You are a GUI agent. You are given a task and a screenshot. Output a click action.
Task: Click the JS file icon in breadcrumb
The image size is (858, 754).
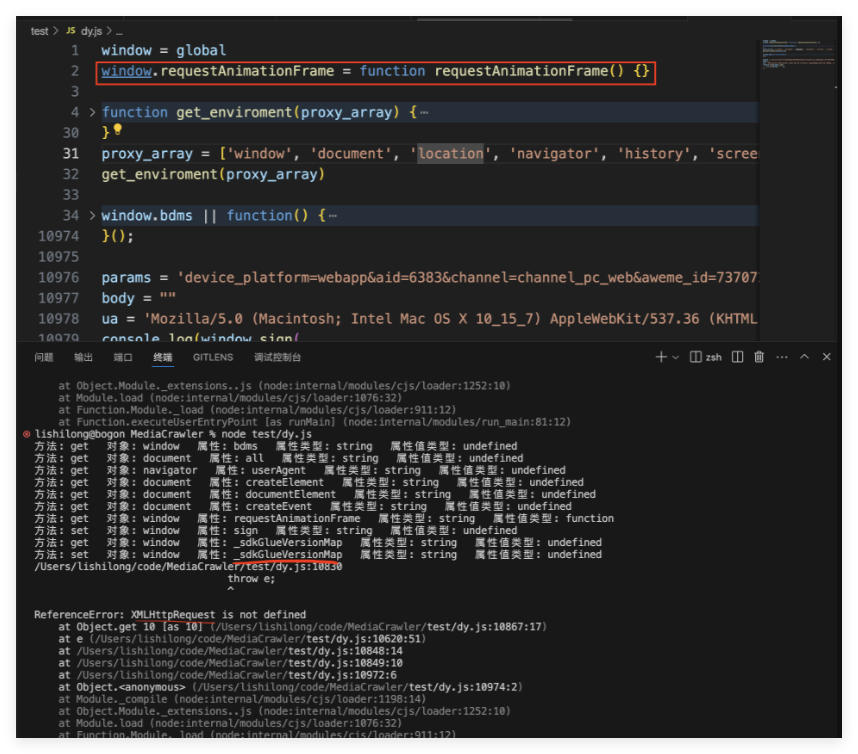(71, 31)
